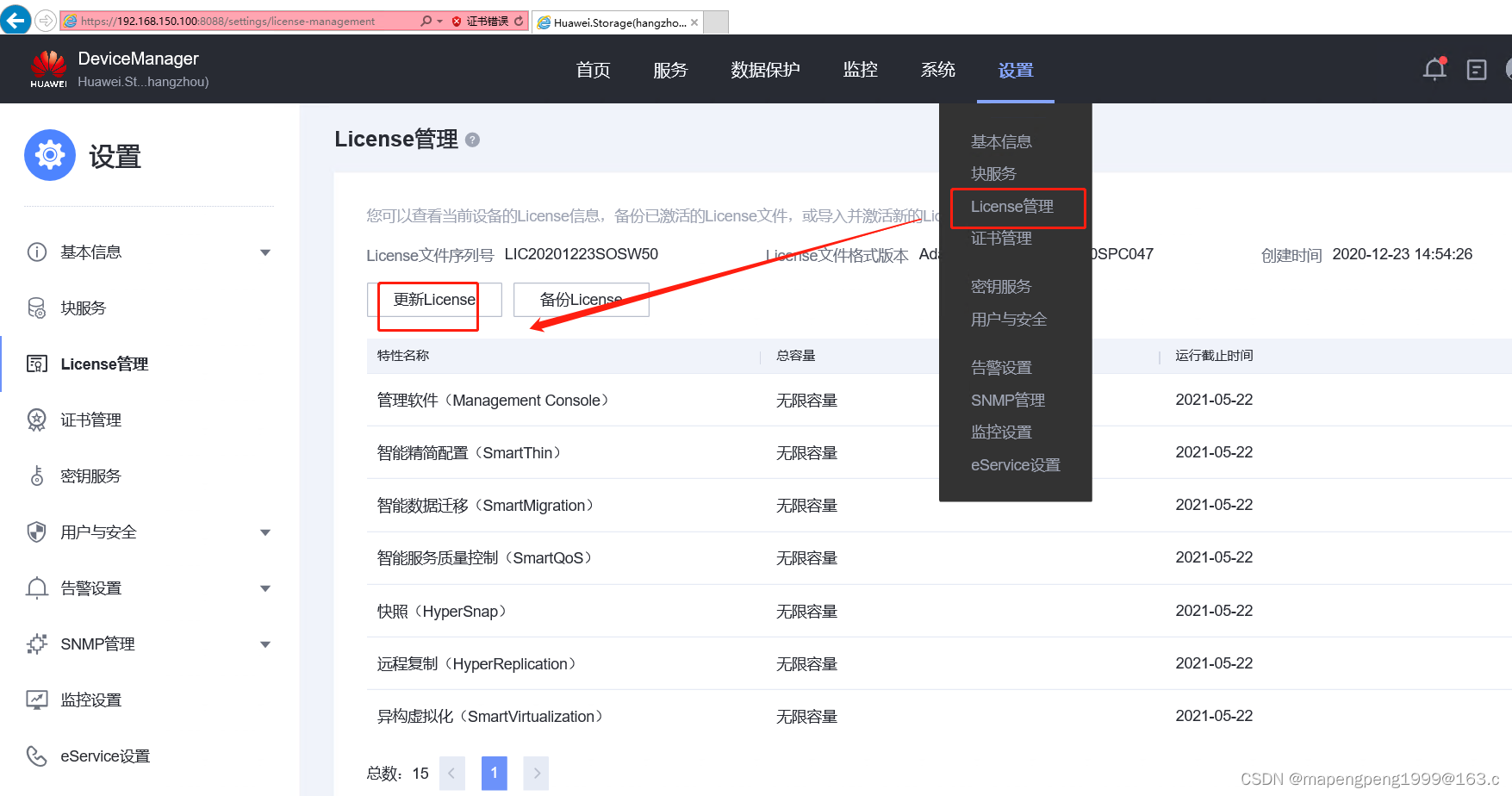
Task: Select the 管理软件 (Management Console) row
Action: 939,400
